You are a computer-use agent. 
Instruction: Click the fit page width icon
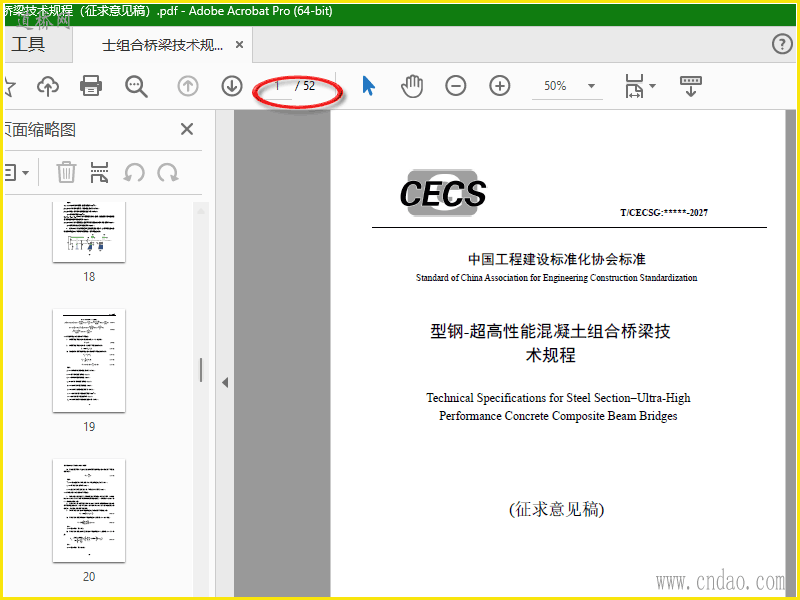click(634, 86)
